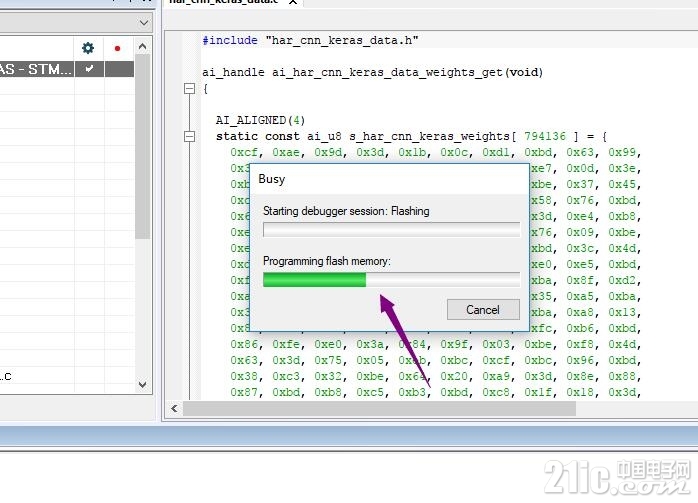The width and height of the screenshot is (698, 503).
Task: Cancel the flash programming in the Busy dialog
Action: pyautogui.click(x=483, y=309)
